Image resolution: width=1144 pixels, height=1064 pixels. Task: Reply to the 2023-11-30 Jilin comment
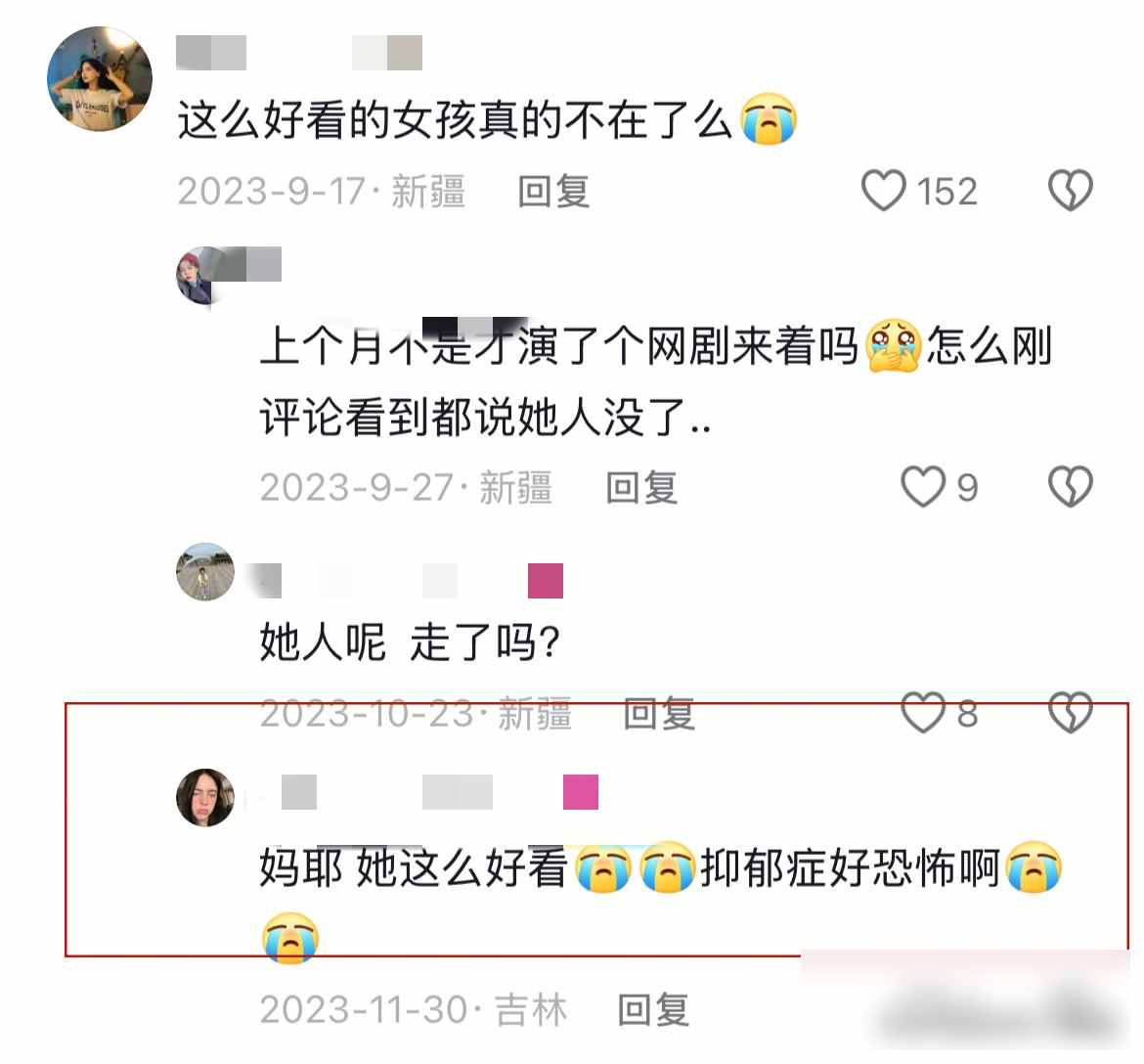653,1010
